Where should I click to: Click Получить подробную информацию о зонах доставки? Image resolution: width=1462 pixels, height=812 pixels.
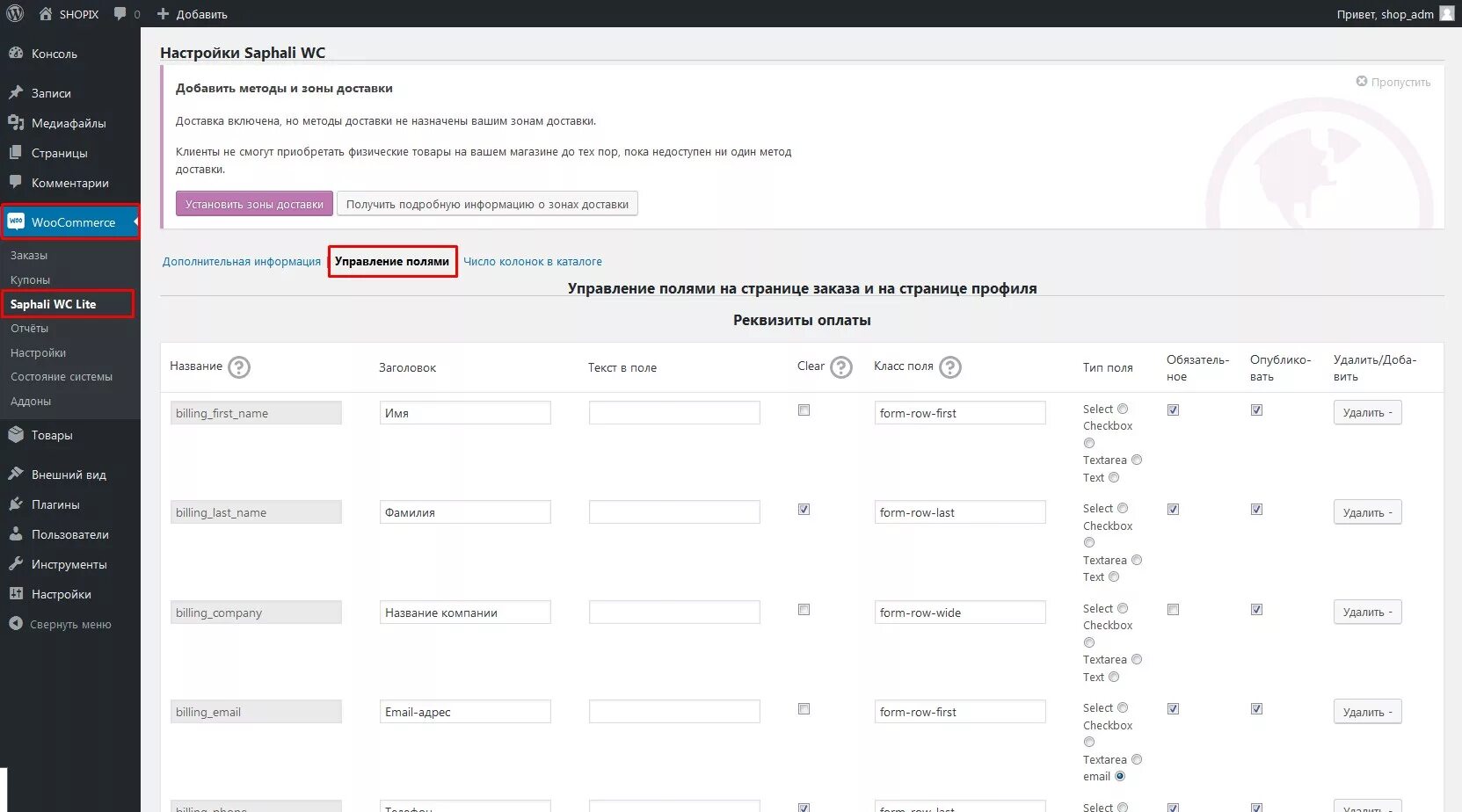coord(487,204)
